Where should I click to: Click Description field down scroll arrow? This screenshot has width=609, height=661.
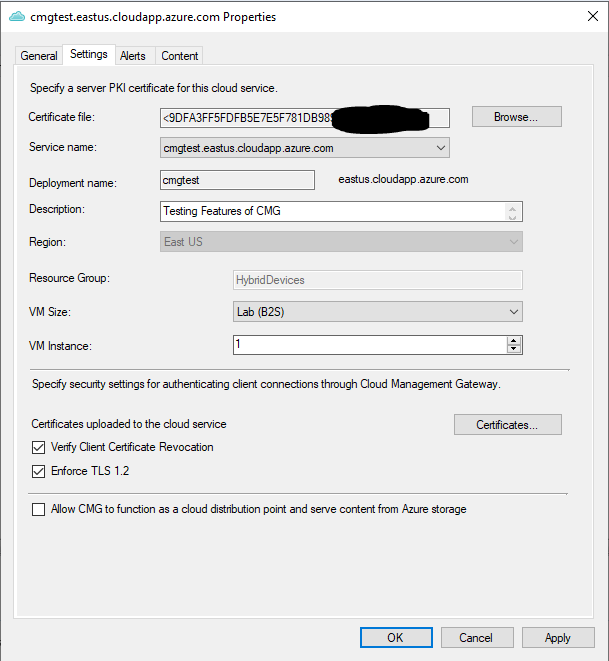[512, 217]
